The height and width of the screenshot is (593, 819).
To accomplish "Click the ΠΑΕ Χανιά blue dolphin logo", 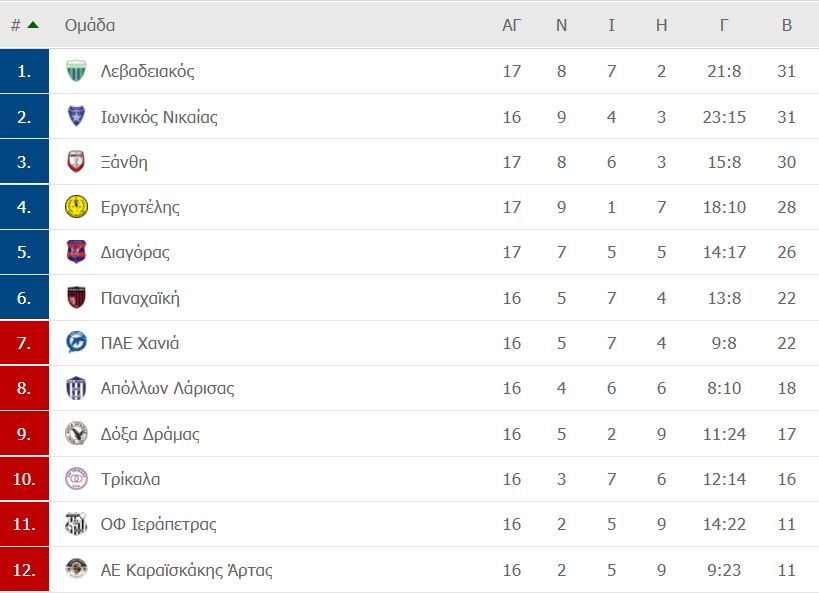I will pyautogui.click(x=76, y=343).
